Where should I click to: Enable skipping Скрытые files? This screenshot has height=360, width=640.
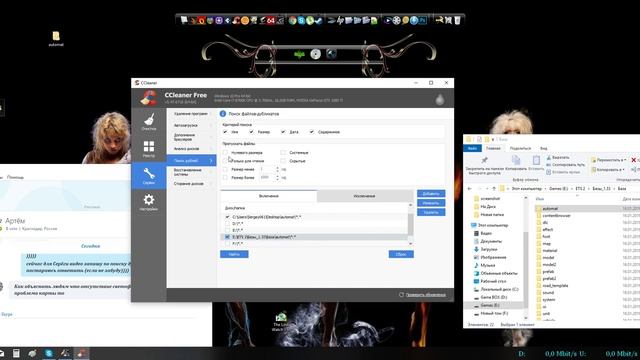tap(283, 161)
